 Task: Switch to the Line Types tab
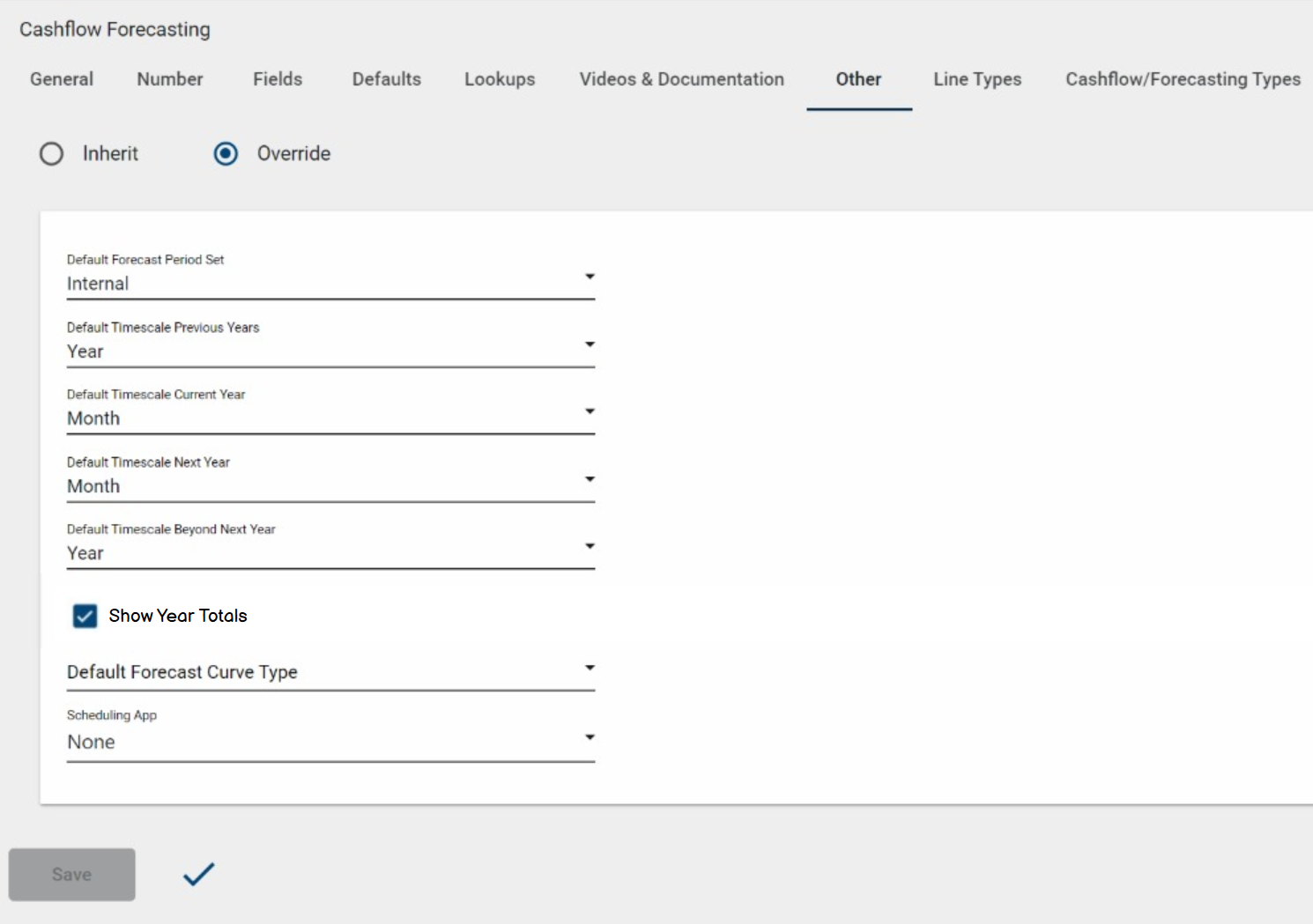(x=977, y=79)
